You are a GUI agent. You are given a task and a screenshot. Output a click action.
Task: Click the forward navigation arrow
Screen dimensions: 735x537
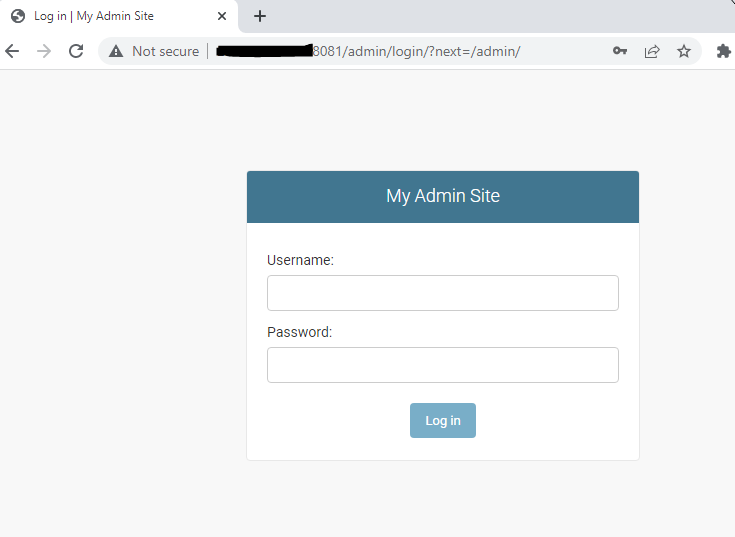click(43, 51)
